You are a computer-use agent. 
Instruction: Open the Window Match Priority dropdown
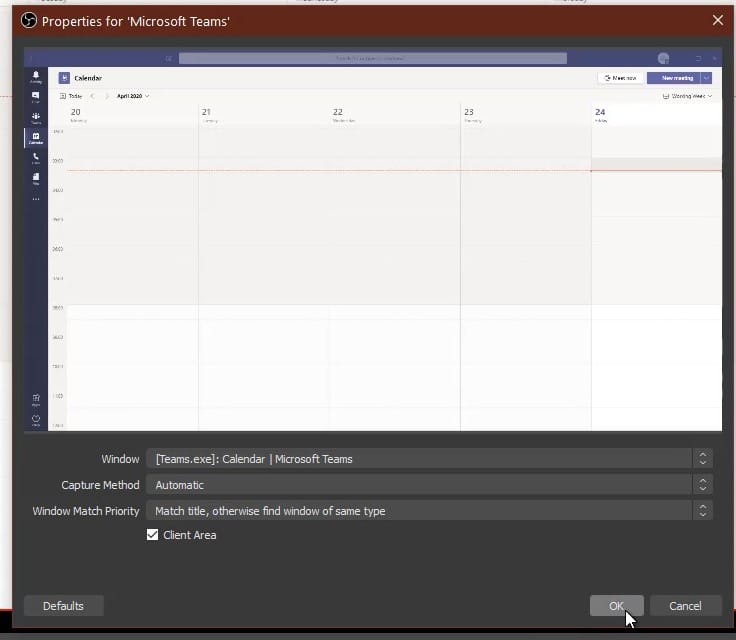(x=419, y=510)
